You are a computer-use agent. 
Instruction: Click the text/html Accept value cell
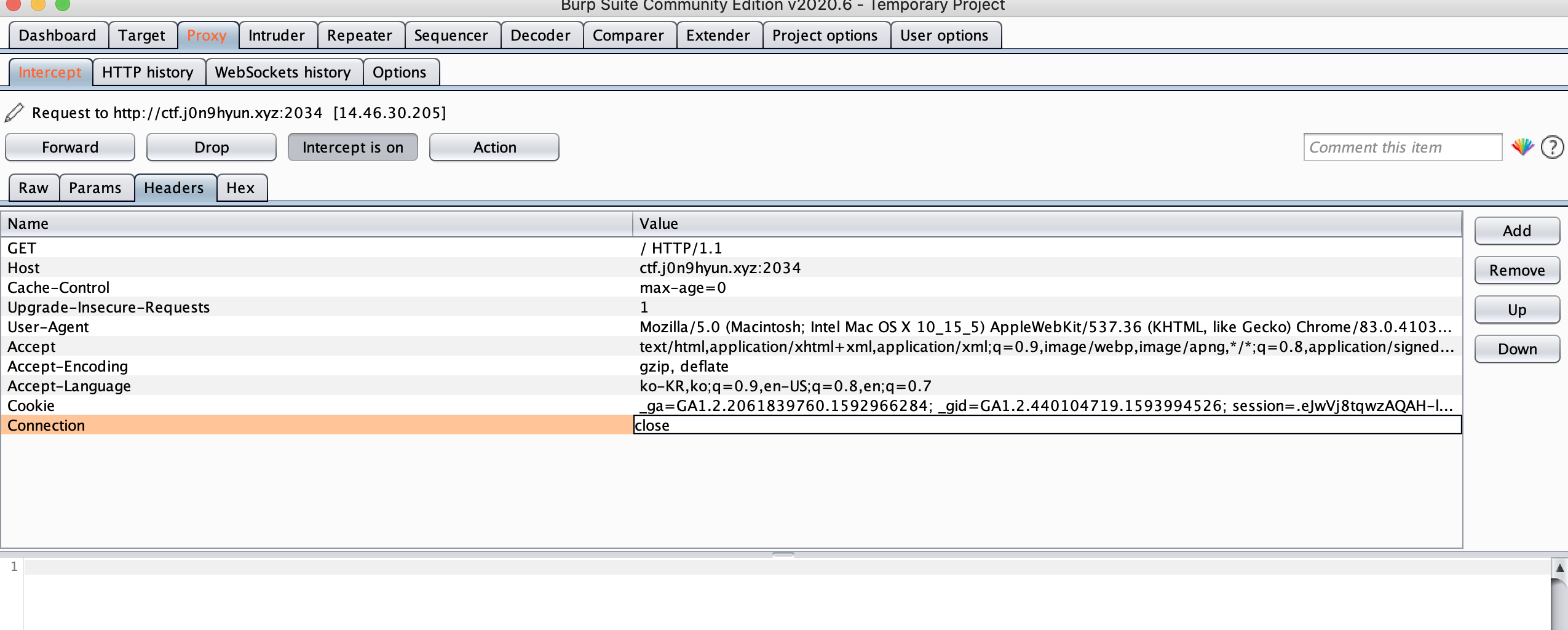click(1047, 346)
